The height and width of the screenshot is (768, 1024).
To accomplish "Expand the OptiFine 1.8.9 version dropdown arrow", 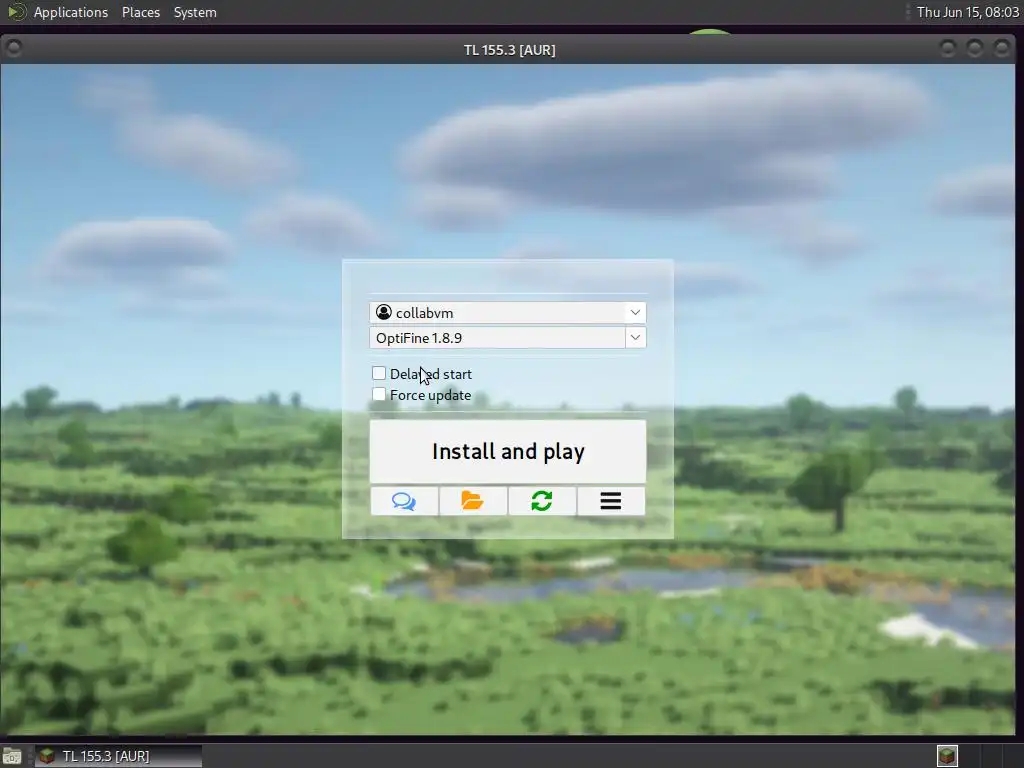I will click(635, 338).
